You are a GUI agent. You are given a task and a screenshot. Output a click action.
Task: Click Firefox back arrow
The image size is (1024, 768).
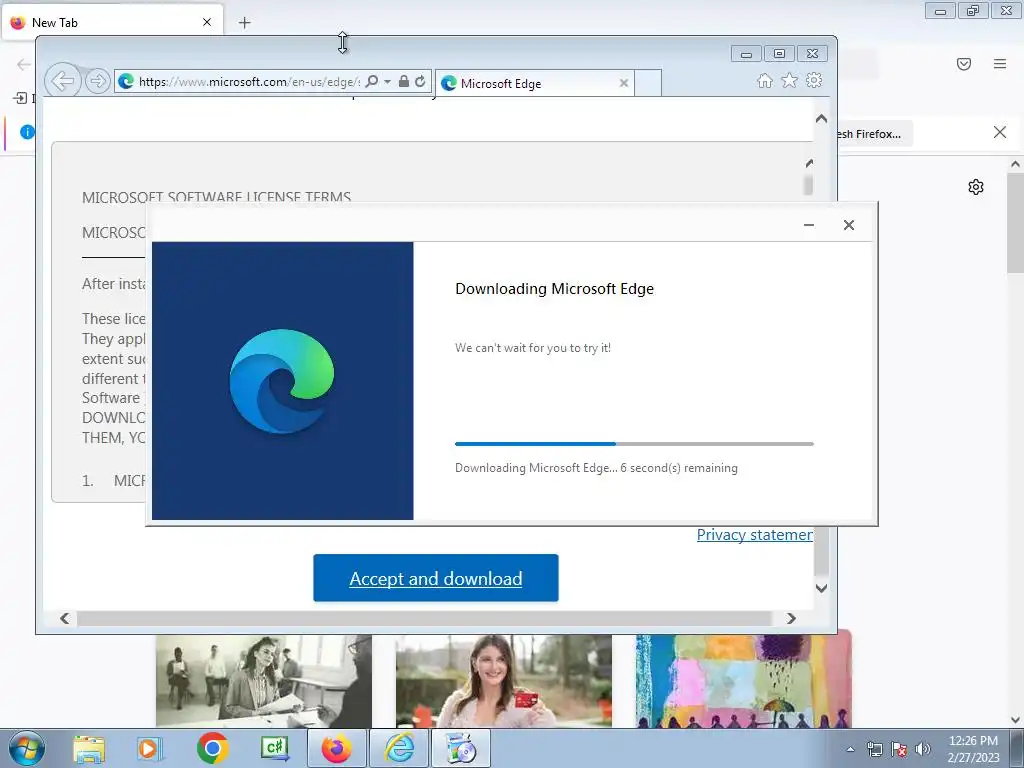coord(24,64)
